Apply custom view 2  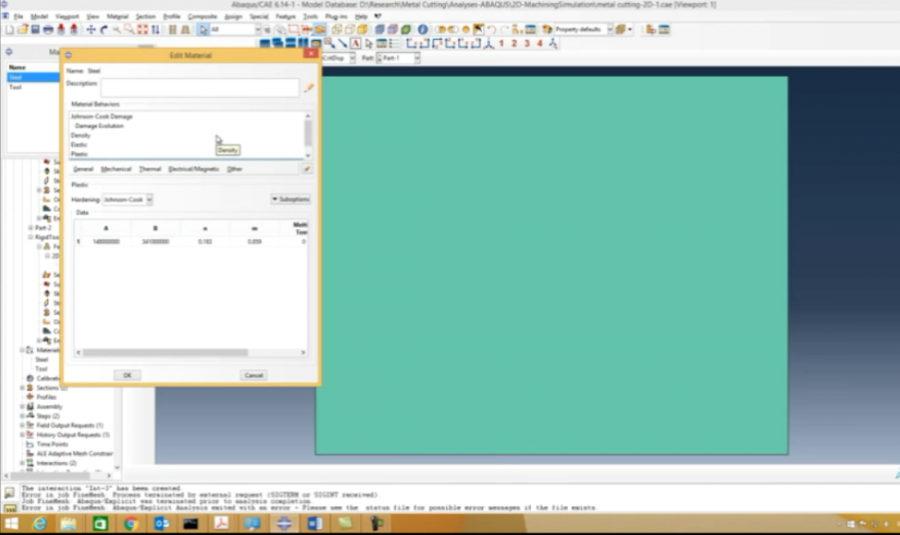click(514, 44)
